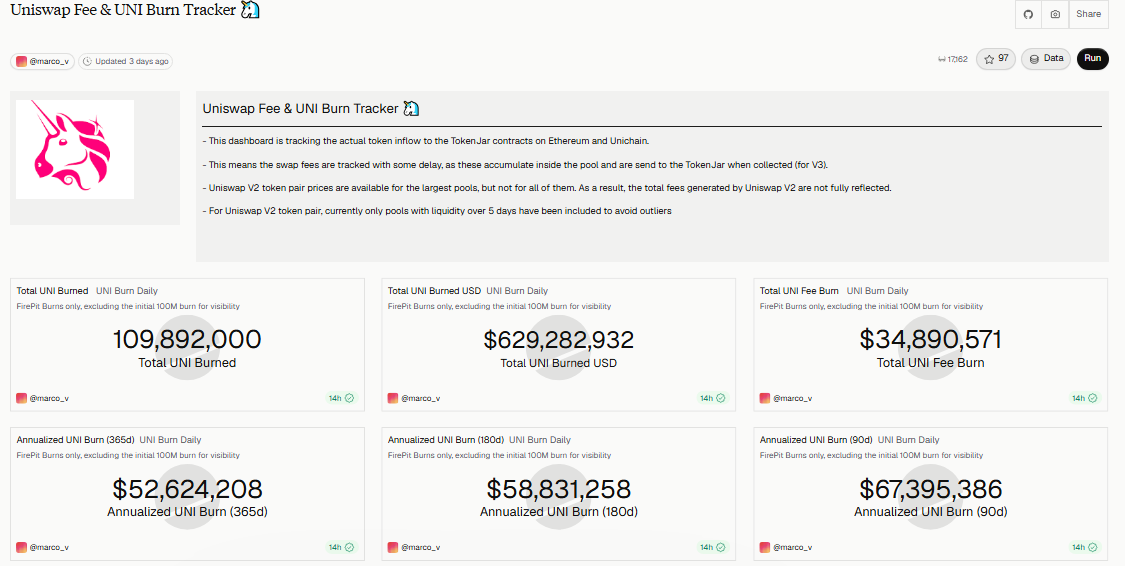Open the @marco_v author chip in the header

click(42, 62)
